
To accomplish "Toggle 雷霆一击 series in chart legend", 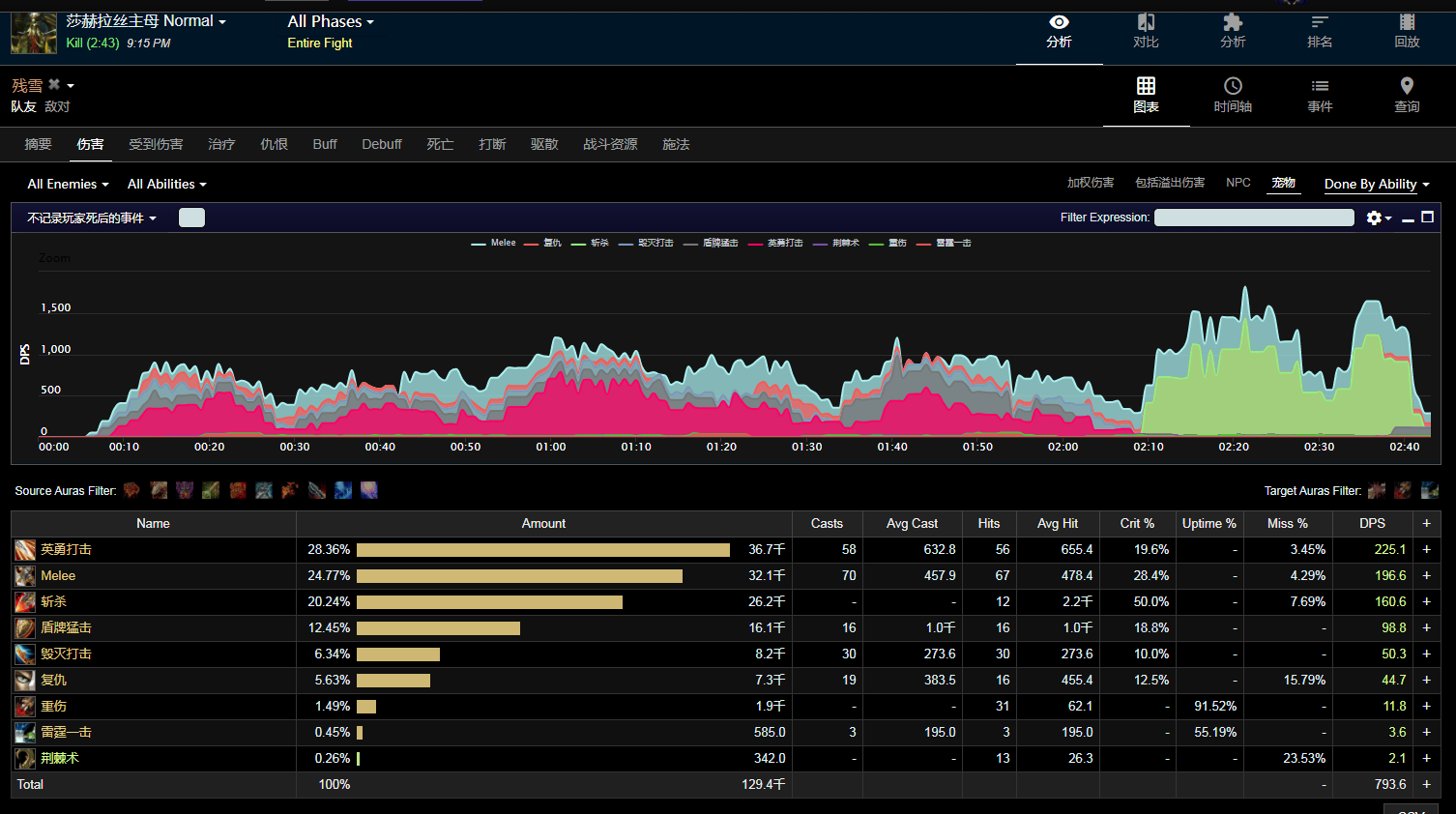I will pos(944,244).
